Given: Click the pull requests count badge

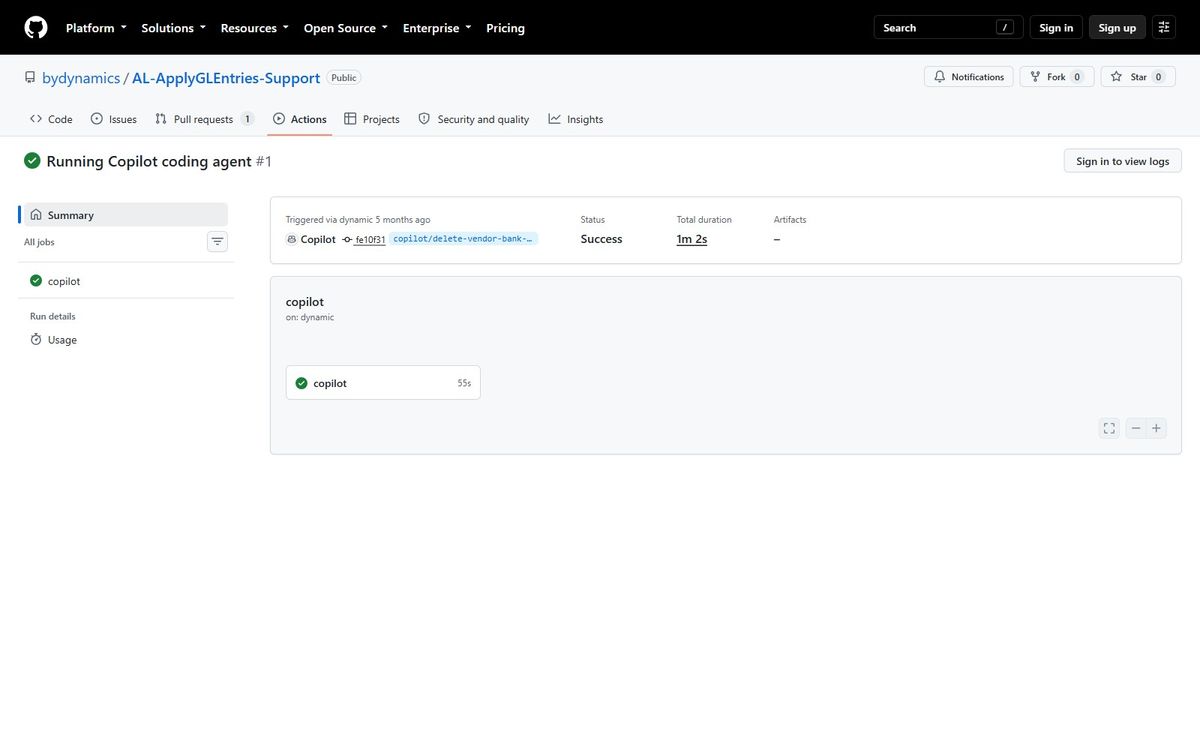Looking at the screenshot, I should coord(247,119).
